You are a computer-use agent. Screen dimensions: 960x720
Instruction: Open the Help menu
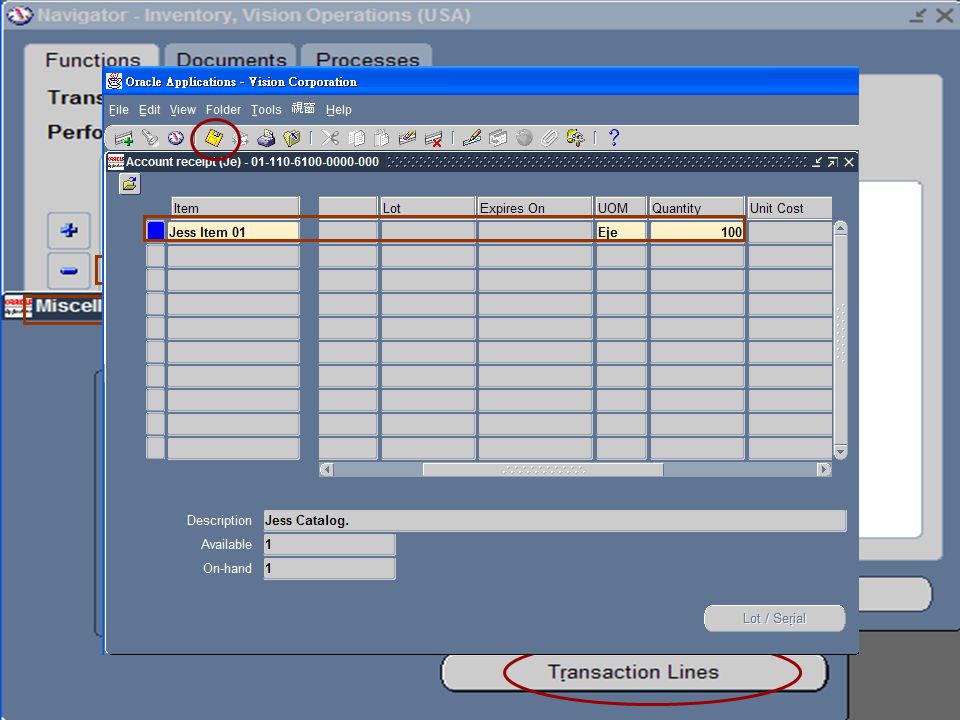339,110
